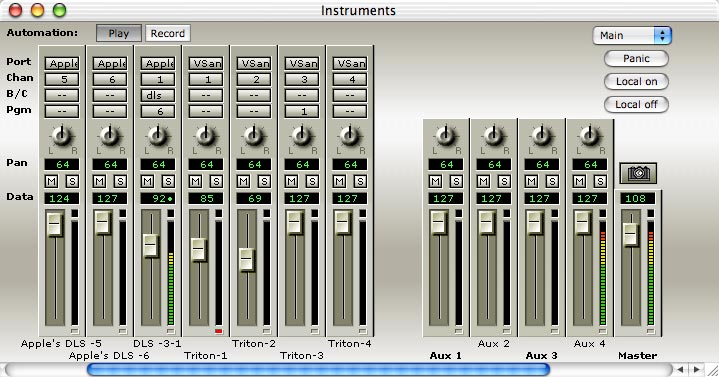Solo the Triton-4 channel
This screenshot has width=719, height=377.
tap(360, 182)
